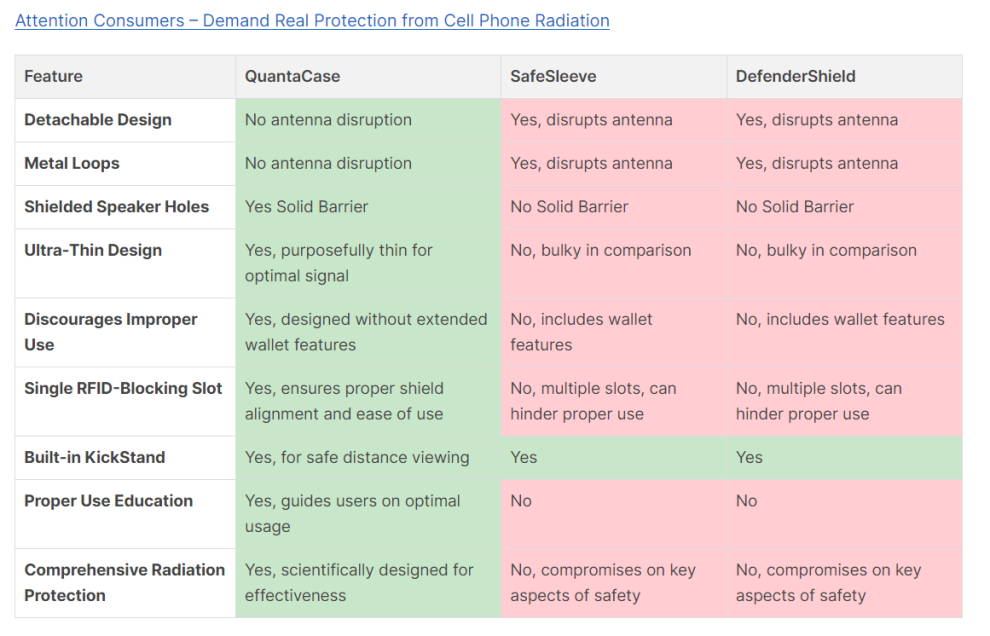Click 'Yes, guides users on optimal usage' cell
The width and height of the screenshot is (990, 636).
pyautogui.click(x=352, y=513)
